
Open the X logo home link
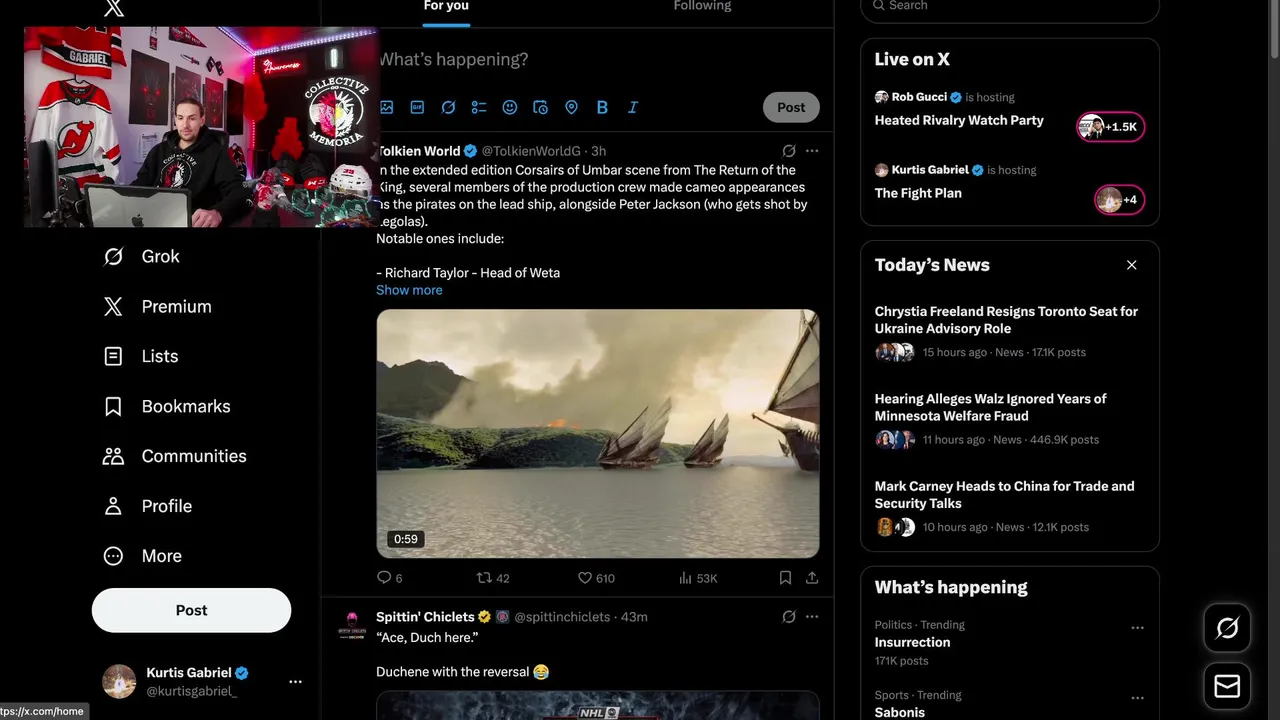[114, 8]
